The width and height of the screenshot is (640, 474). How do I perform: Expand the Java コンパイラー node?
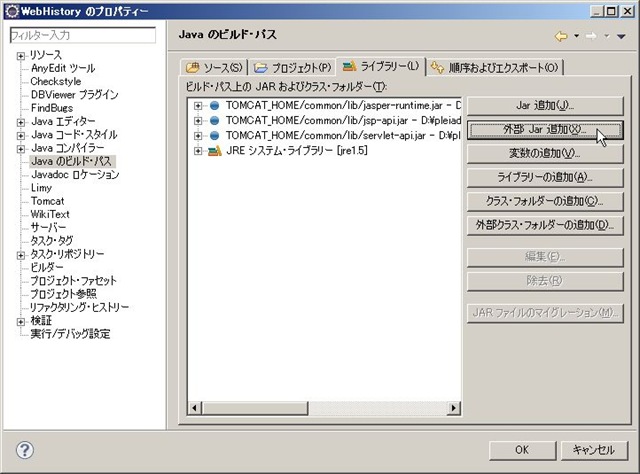click(20, 149)
